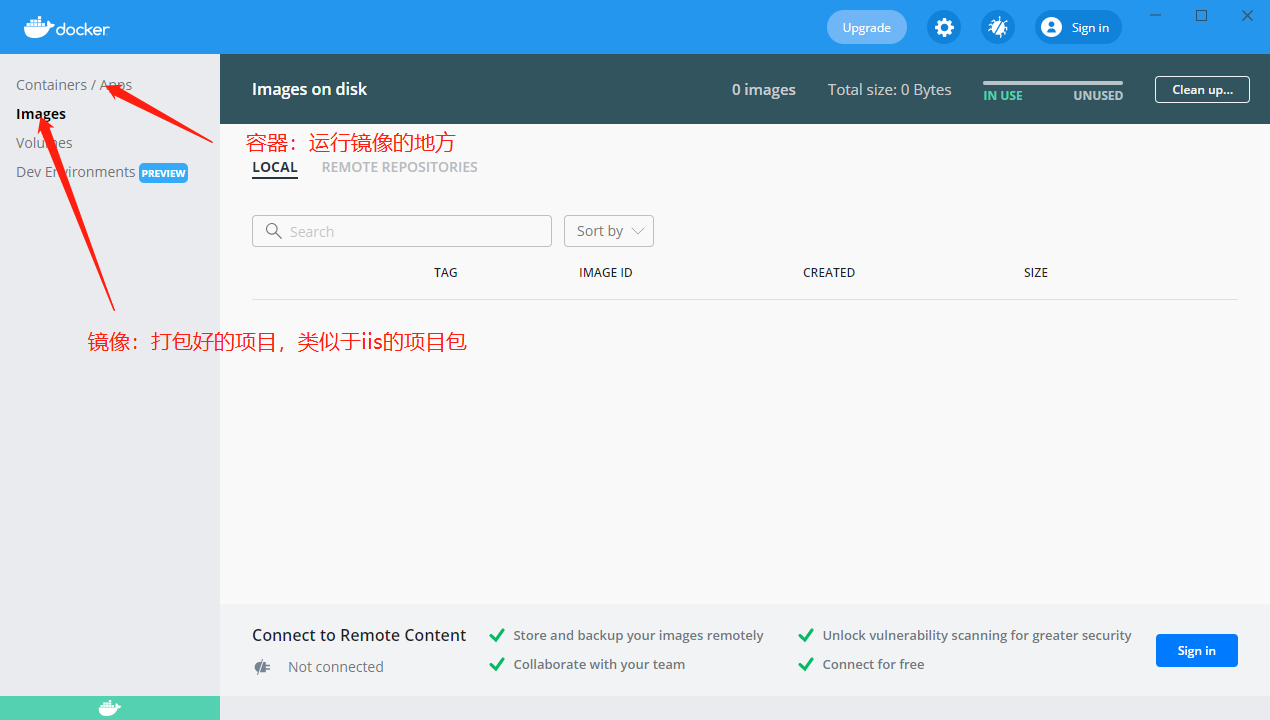Screen dimensions: 1270x720
Task: Click the Images on disk heading
Action: (x=310, y=89)
